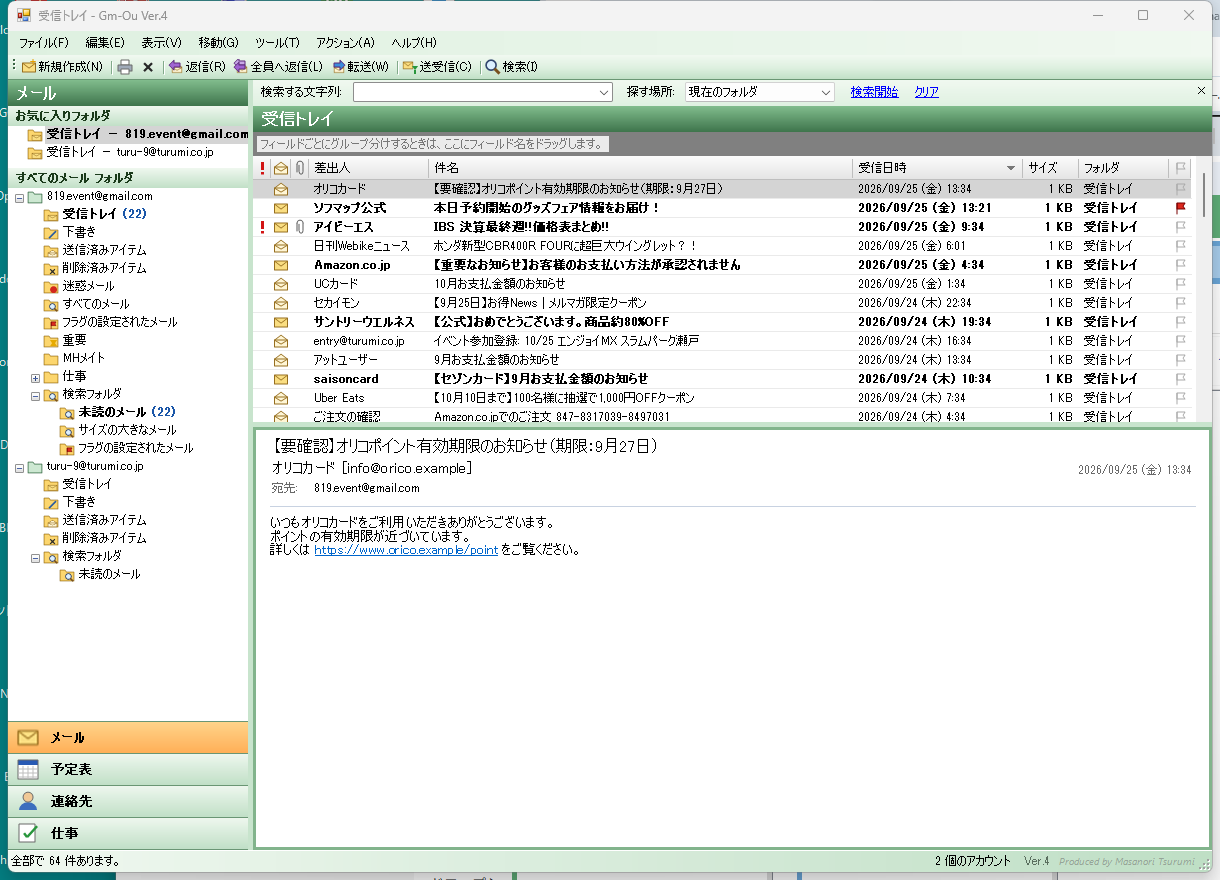
Task: Switch to the 連絡先 contacts pane
Action: click(128, 801)
